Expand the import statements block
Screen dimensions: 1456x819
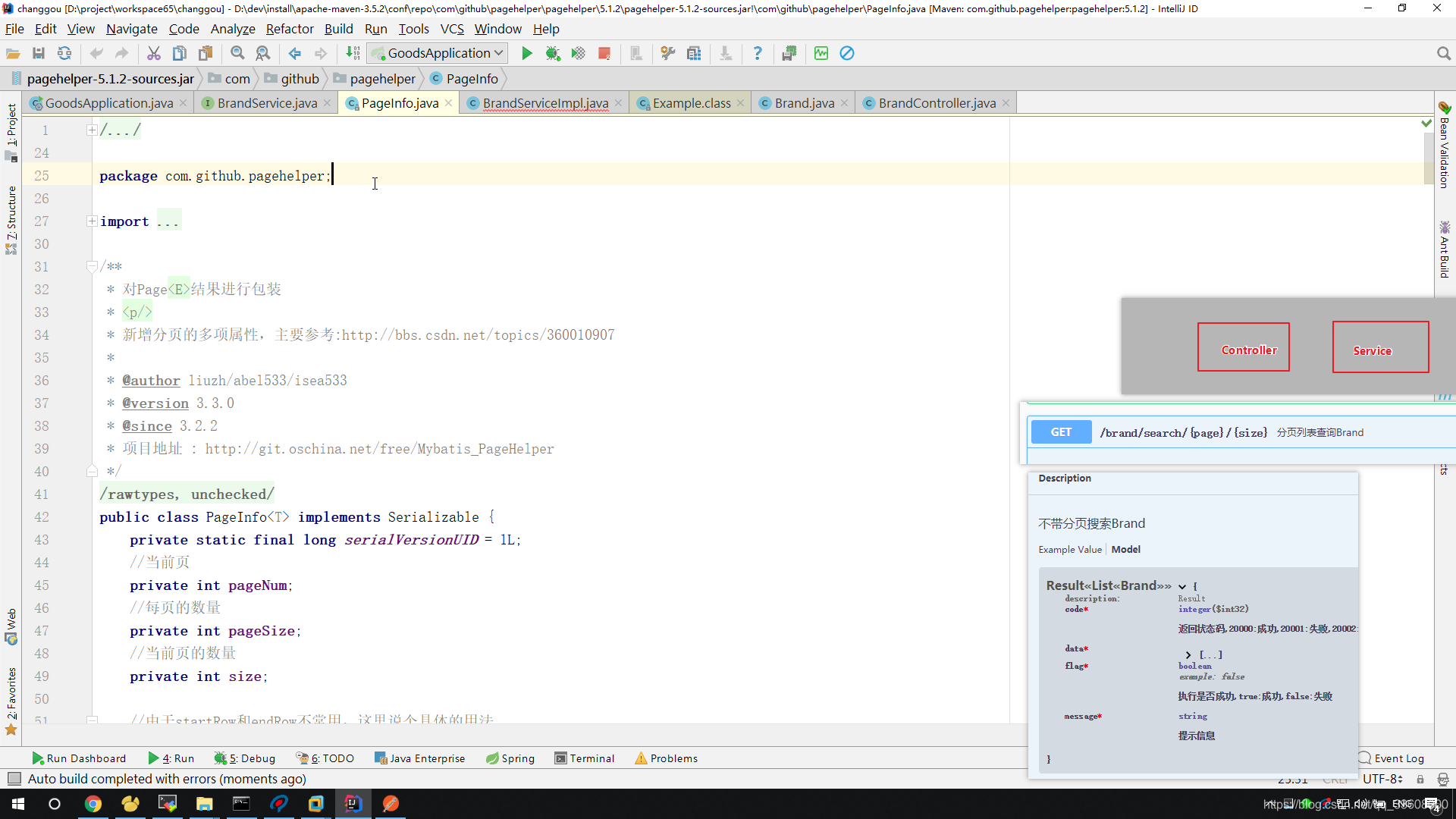point(91,221)
